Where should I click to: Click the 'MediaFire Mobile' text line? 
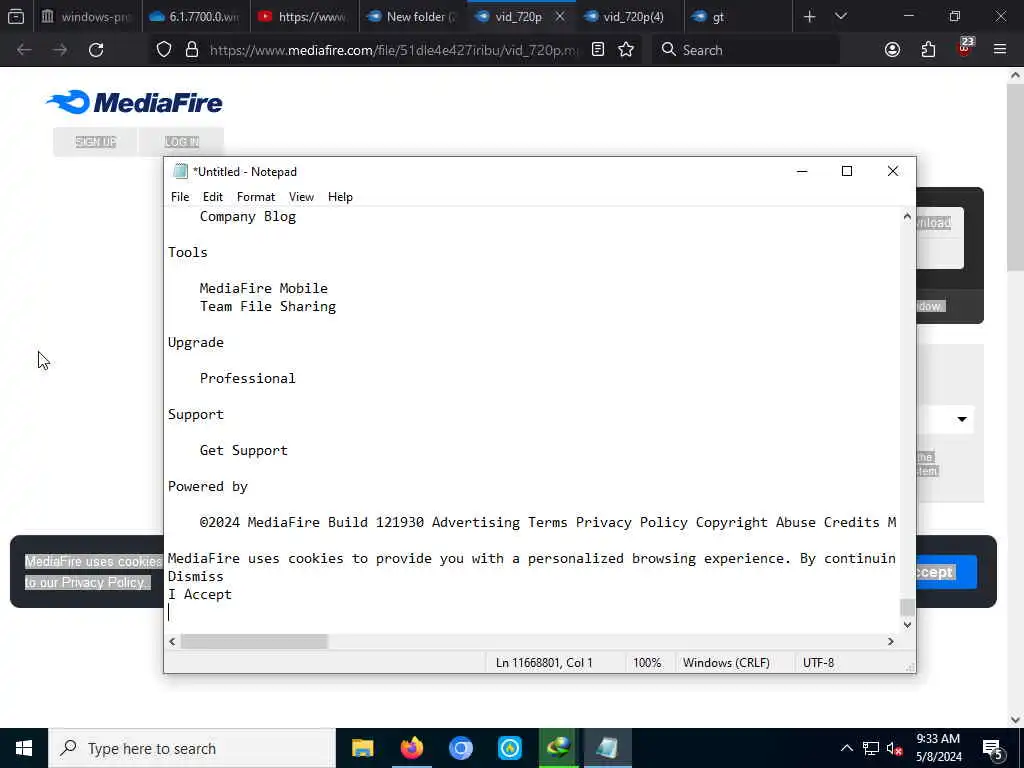[263, 288]
